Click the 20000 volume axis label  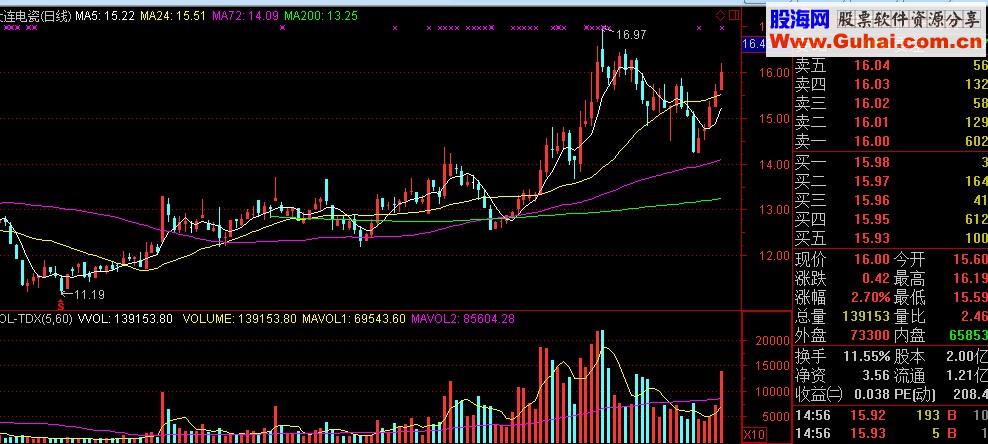[772, 341]
